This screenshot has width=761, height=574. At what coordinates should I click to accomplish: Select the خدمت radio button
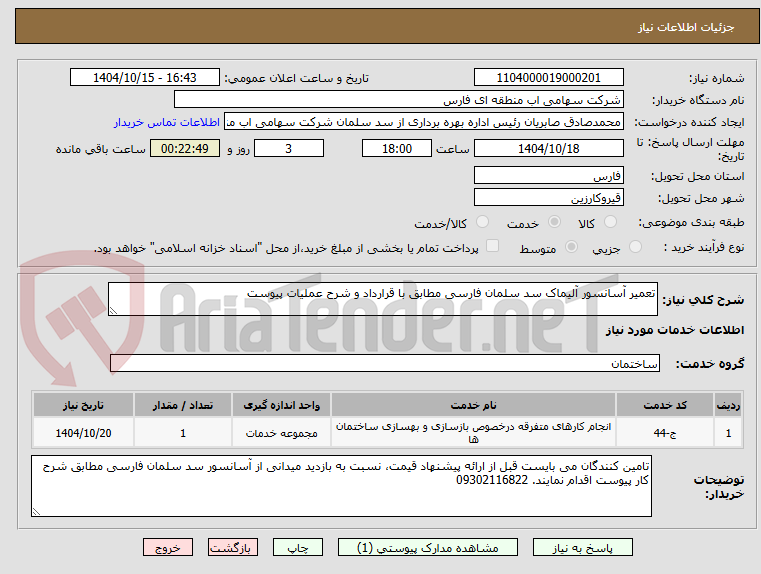[554, 222]
